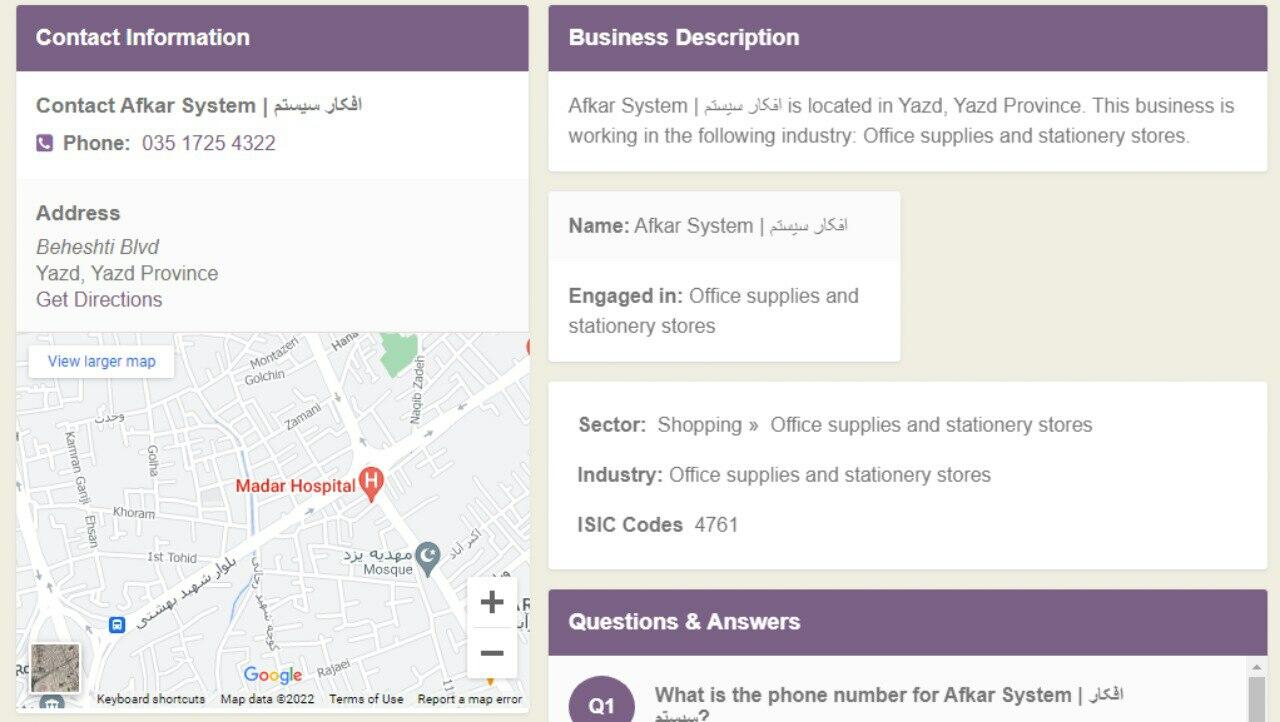Click the Madar Hospital map marker
Image resolution: width=1280 pixels, height=722 pixels.
[x=371, y=484]
